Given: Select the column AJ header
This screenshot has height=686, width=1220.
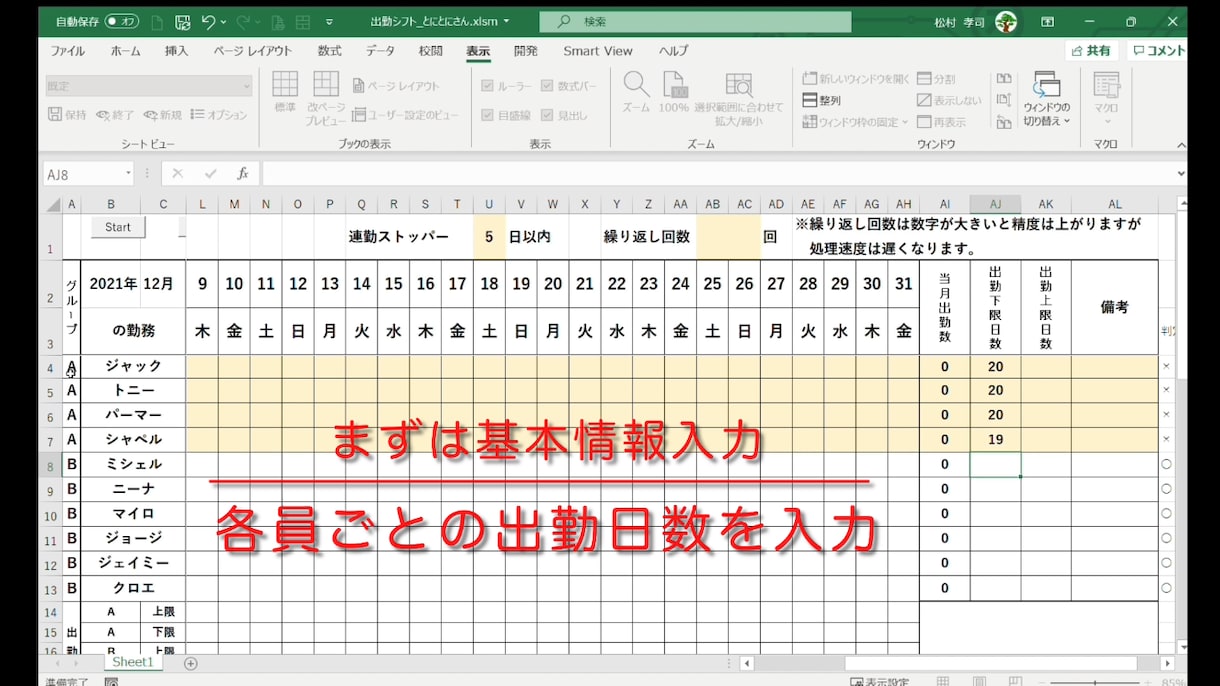Looking at the screenshot, I should pyautogui.click(x=995, y=204).
